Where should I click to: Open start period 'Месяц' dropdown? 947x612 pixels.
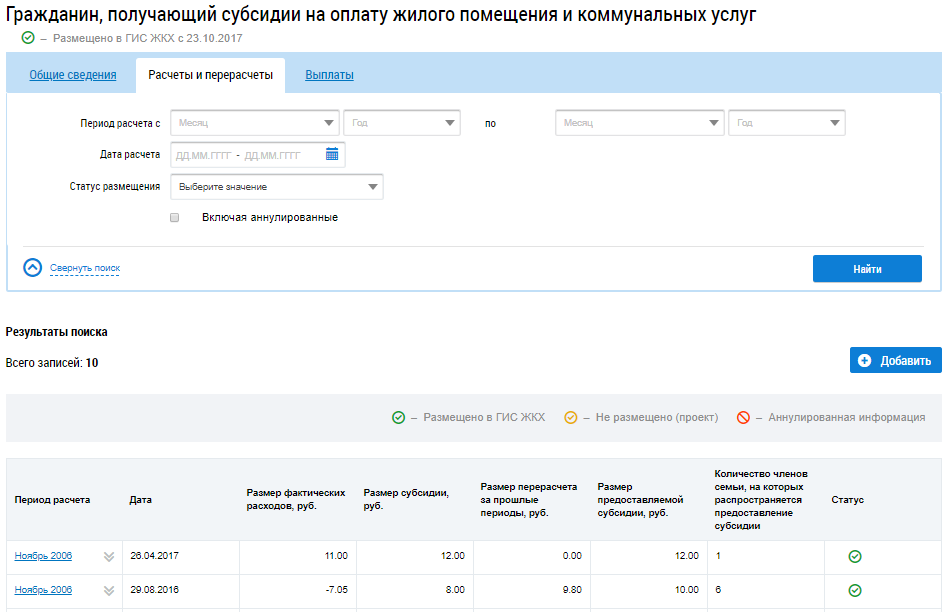click(x=255, y=123)
